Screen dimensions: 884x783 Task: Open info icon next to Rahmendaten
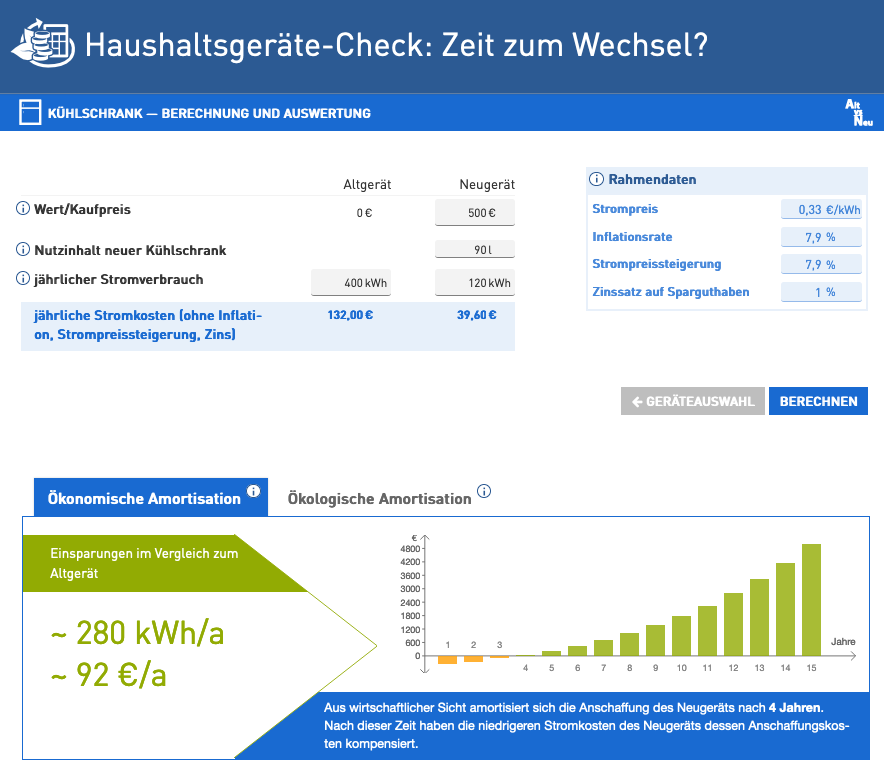coord(596,179)
